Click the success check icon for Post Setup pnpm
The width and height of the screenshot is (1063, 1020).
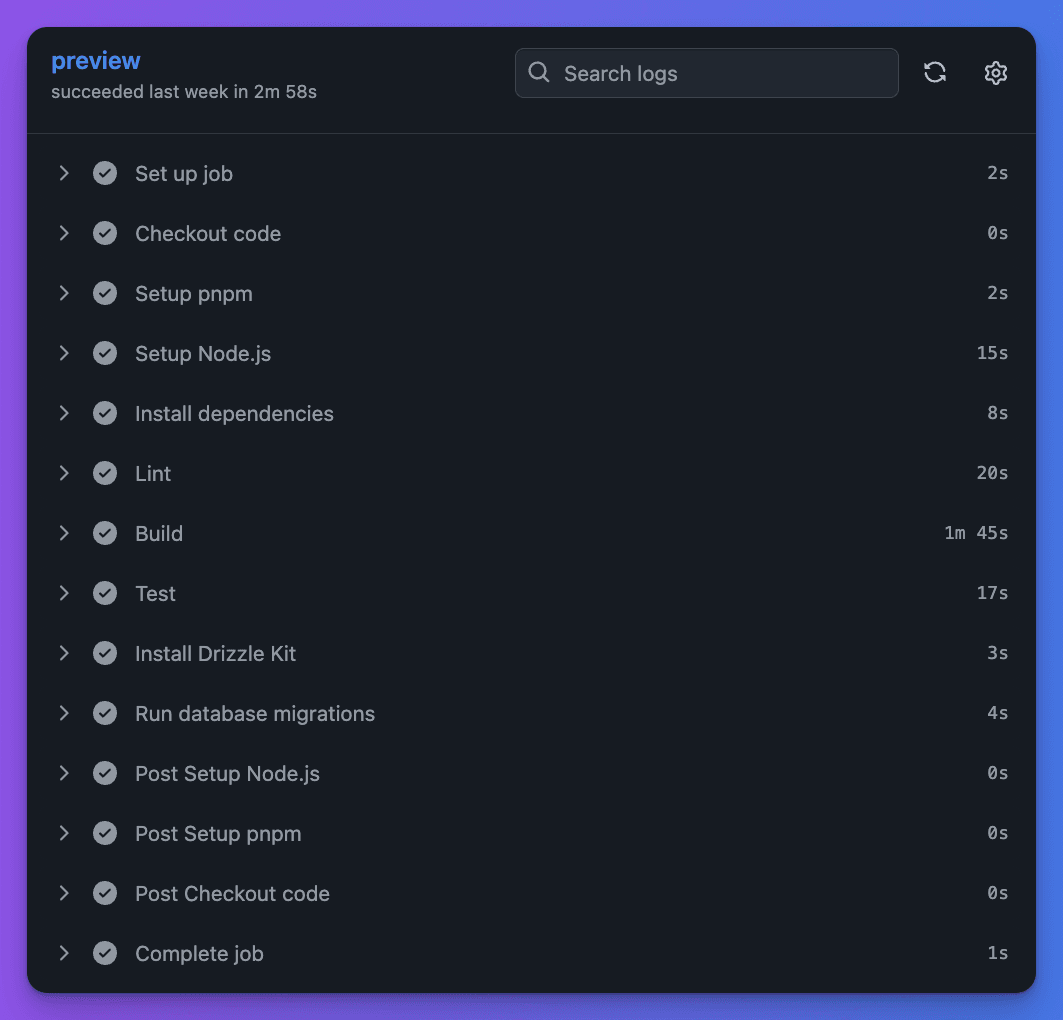click(x=105, y=833)
